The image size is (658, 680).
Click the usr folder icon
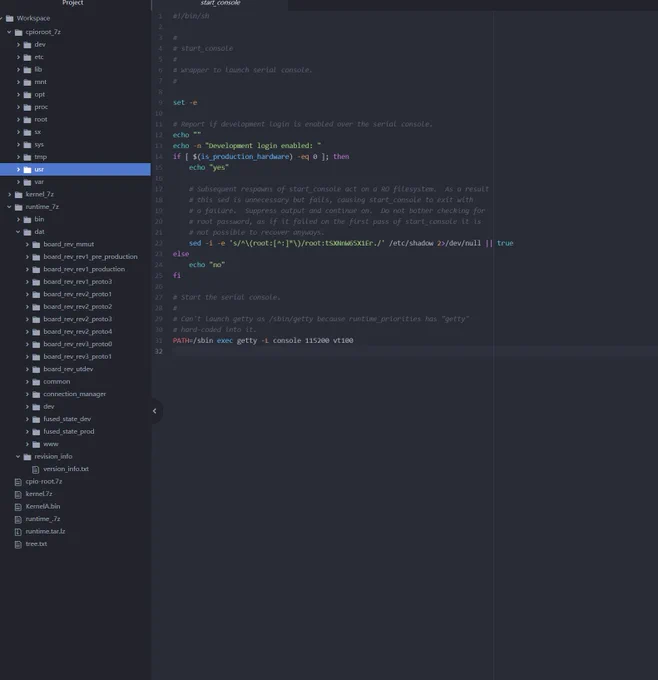point(27,170)
